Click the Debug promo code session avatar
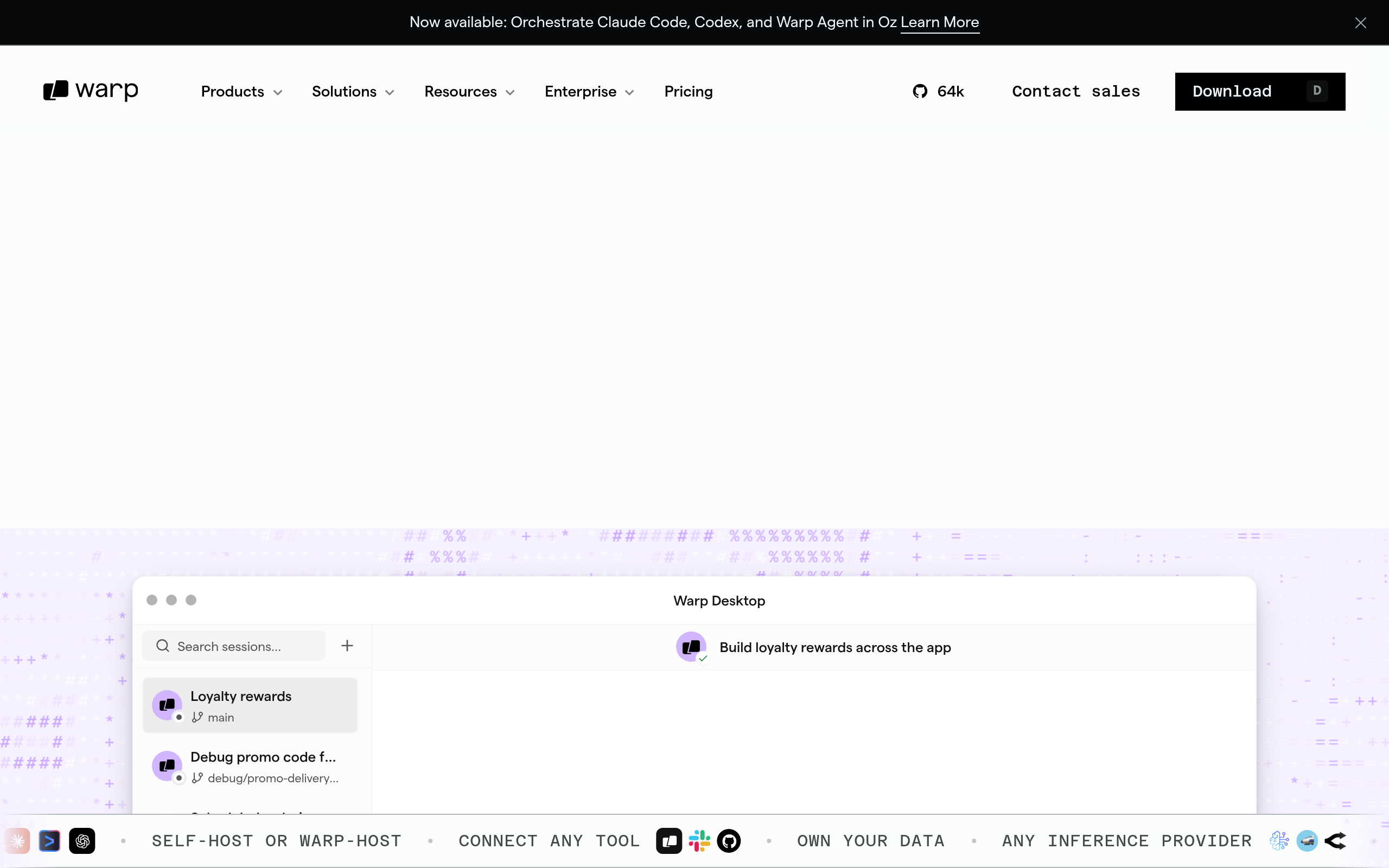This screenshot has width=1389, height=868. (x=167, y=766)
